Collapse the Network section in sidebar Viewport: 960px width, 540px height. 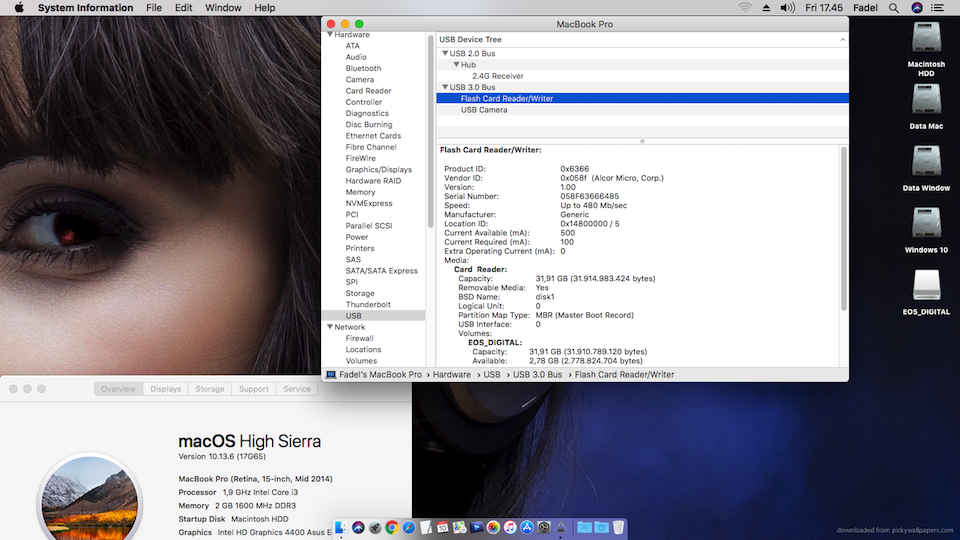point(330,327)
